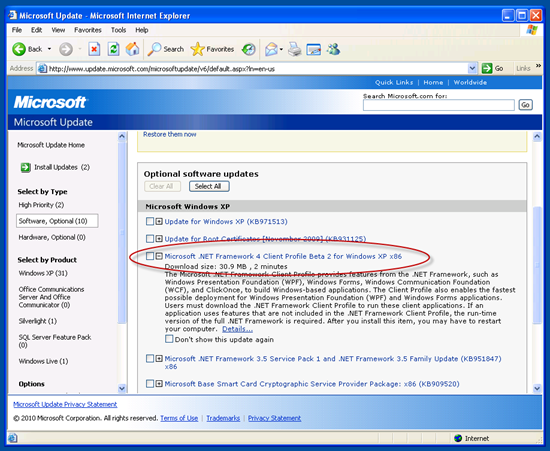Click the Windows flag logo icon
Viewport: 550px width, 451px height.
pos(532,30)
